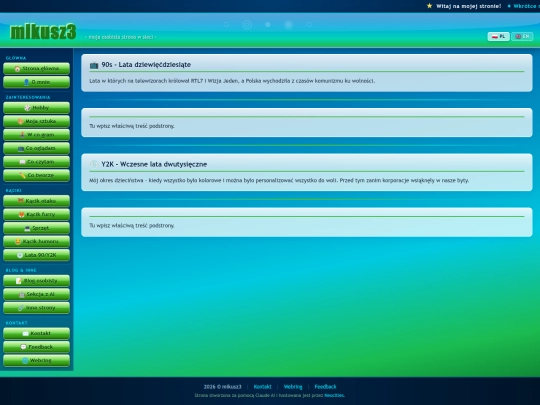Viewport: 540px width, 405px height.
Task: Switch language to Polish (PL)
Action: point(498,36)
